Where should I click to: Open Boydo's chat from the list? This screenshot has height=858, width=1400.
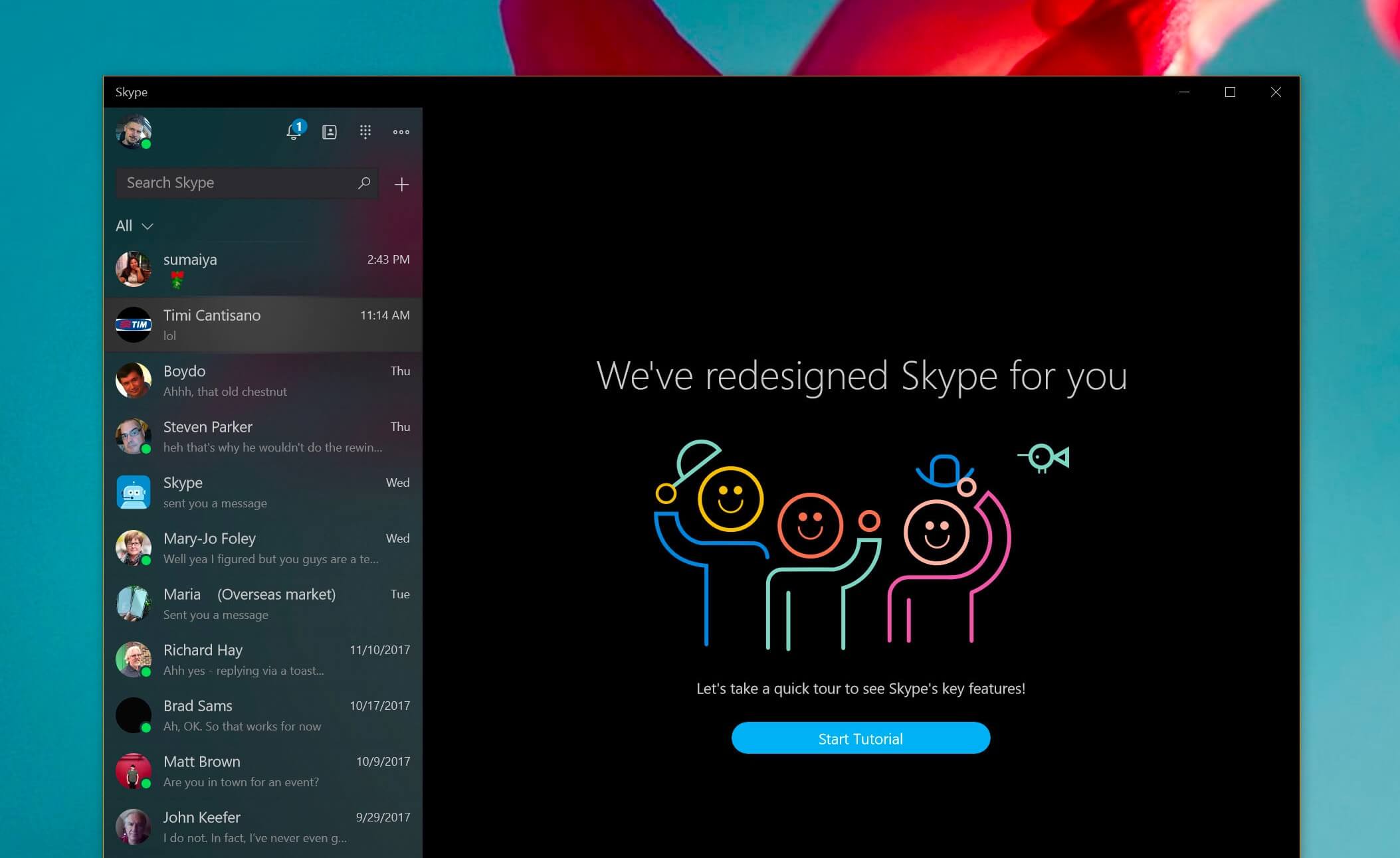[264, 380]
